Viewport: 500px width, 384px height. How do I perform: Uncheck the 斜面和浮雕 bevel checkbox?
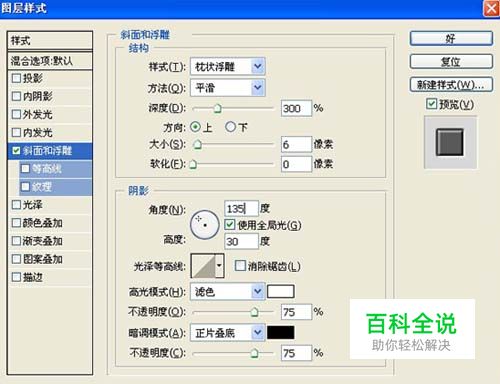(16, 151)
